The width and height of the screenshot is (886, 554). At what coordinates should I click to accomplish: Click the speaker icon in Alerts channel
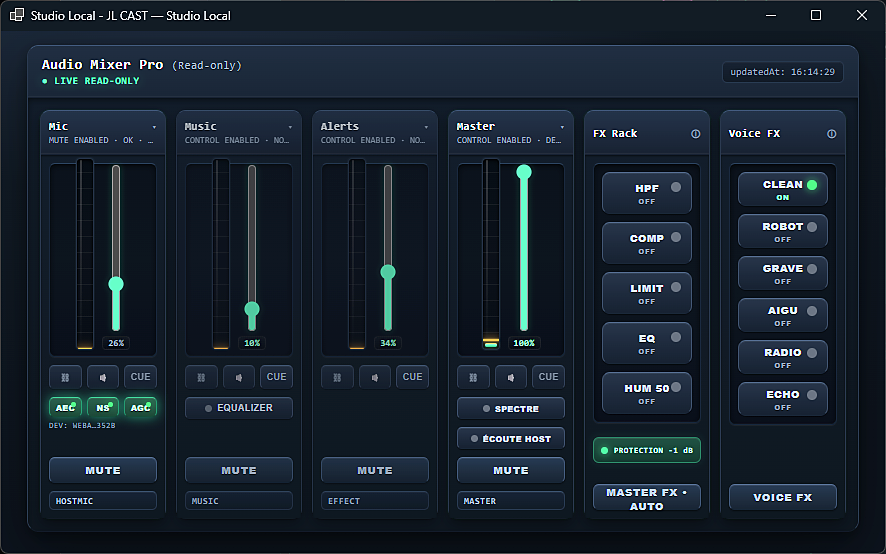click(x=375, y=377)
